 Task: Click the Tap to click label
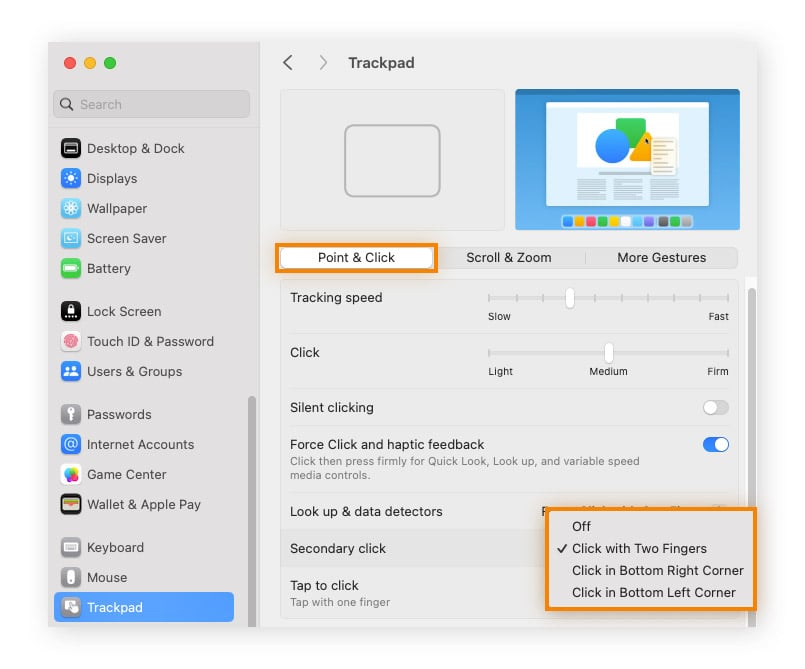[x=324, y=585]
